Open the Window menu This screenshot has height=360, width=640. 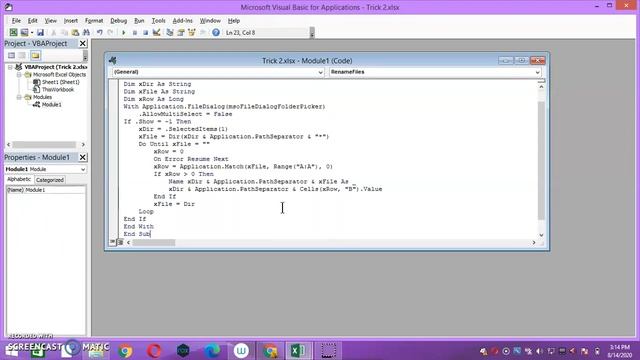pos(210,20)
